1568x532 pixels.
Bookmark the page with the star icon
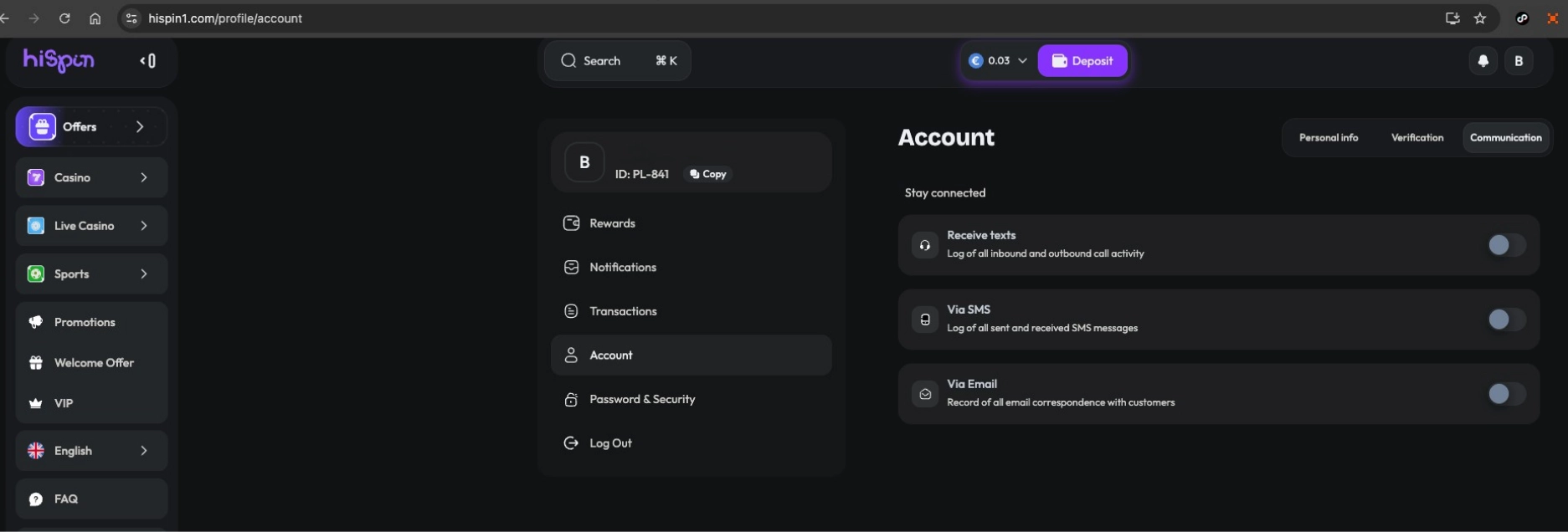(x=1480, y=18)
